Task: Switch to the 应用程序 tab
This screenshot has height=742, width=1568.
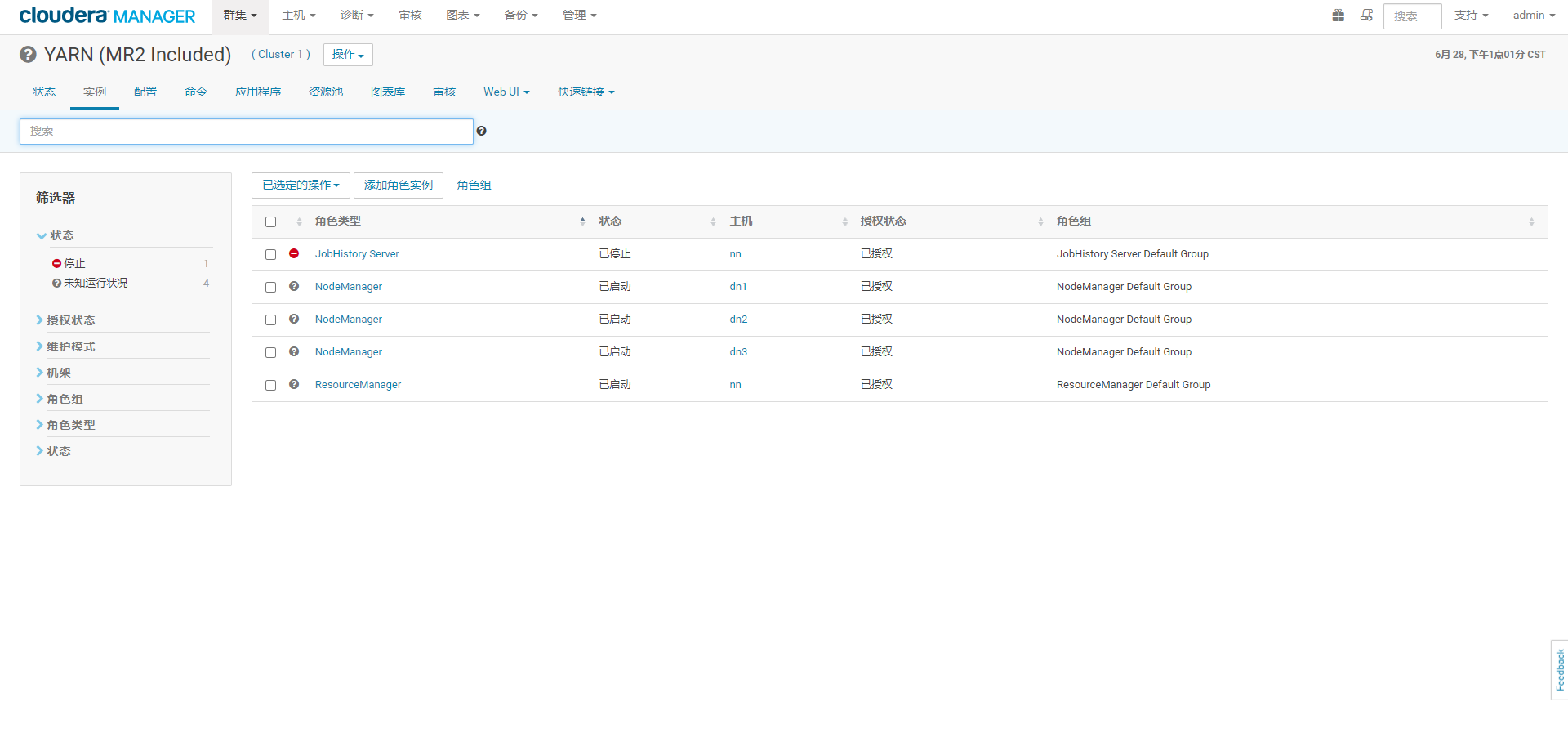Action: 258,92
